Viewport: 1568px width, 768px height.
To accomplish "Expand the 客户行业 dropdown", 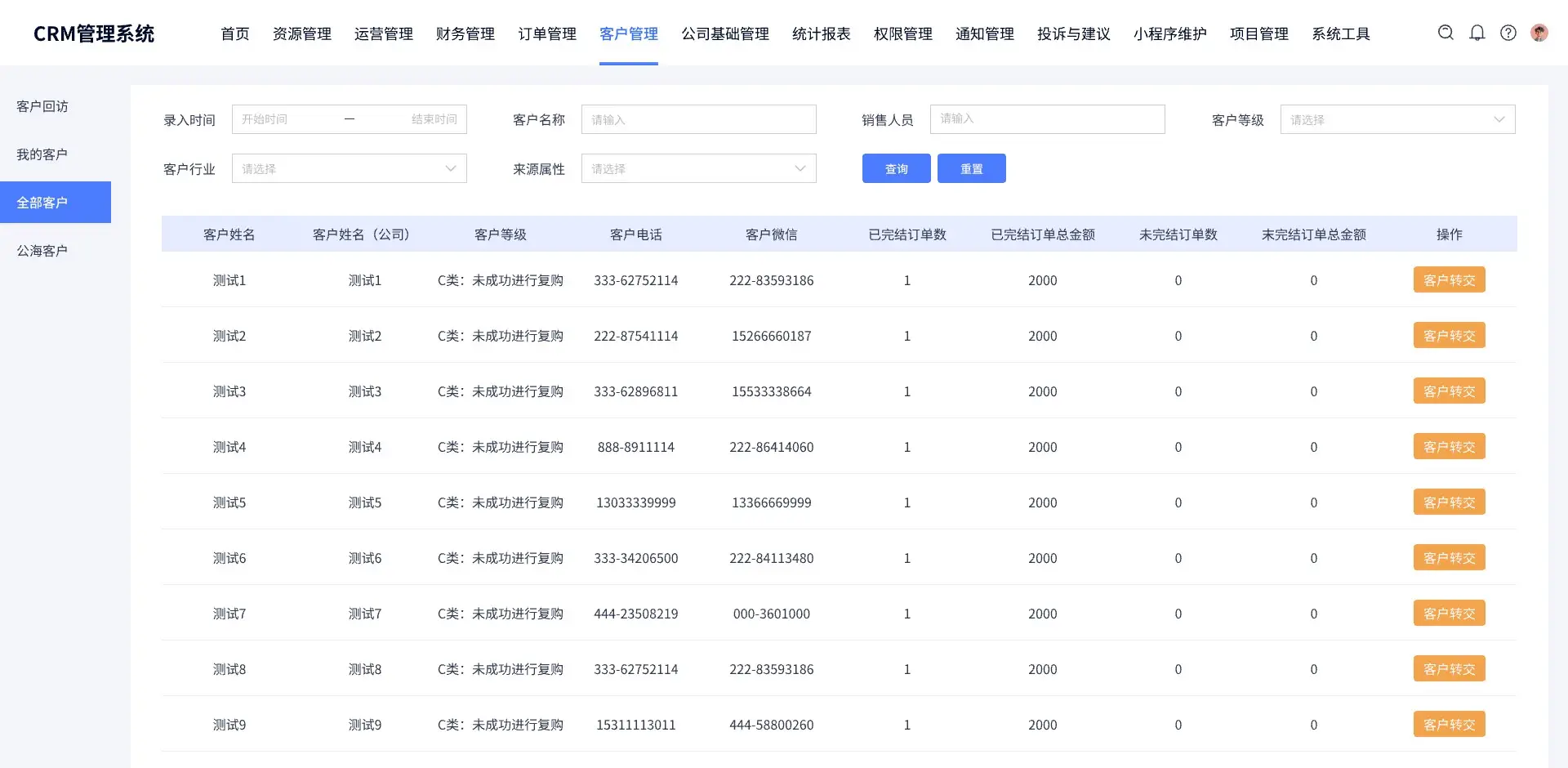I will [x=349, y=168].
